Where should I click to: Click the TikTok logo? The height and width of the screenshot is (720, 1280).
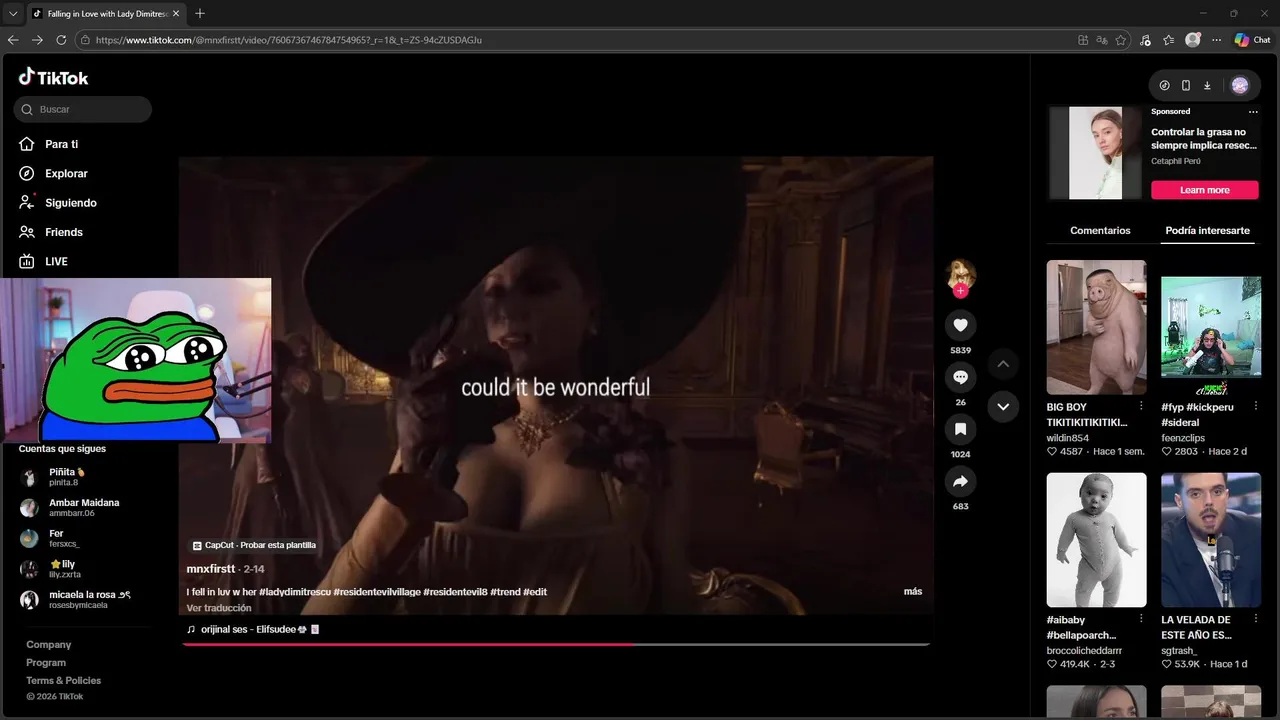pos(54,77)
